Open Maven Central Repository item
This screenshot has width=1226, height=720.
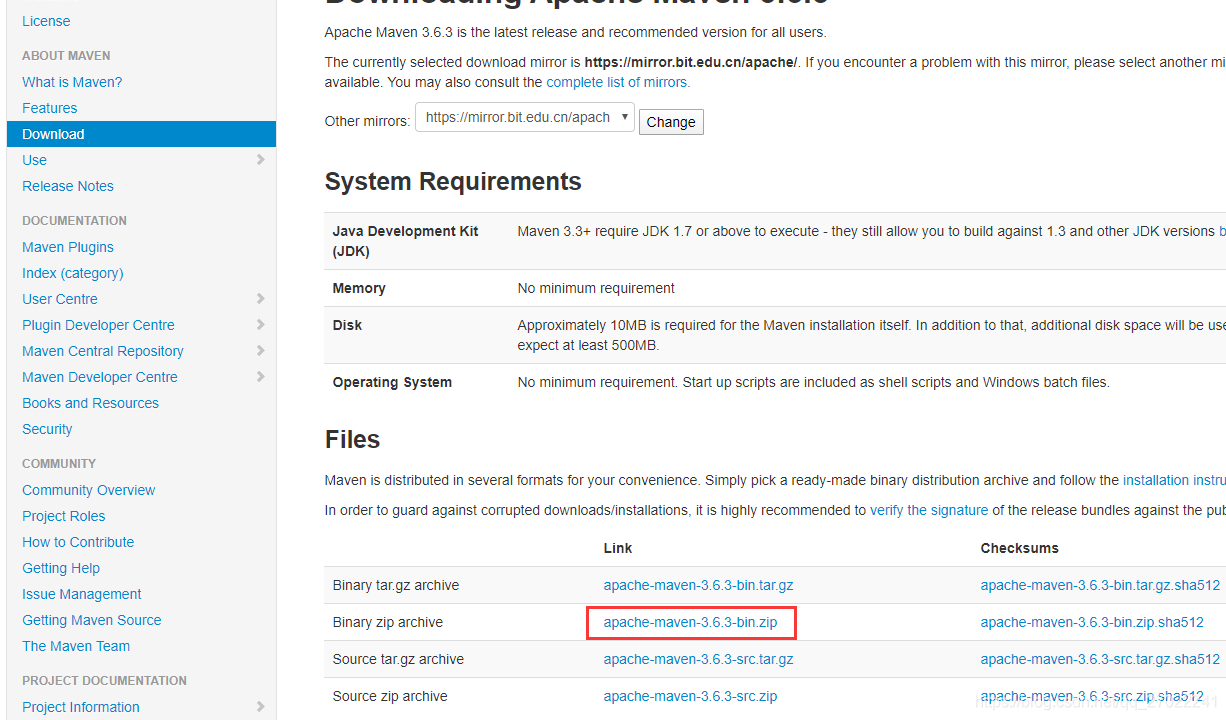103,351
